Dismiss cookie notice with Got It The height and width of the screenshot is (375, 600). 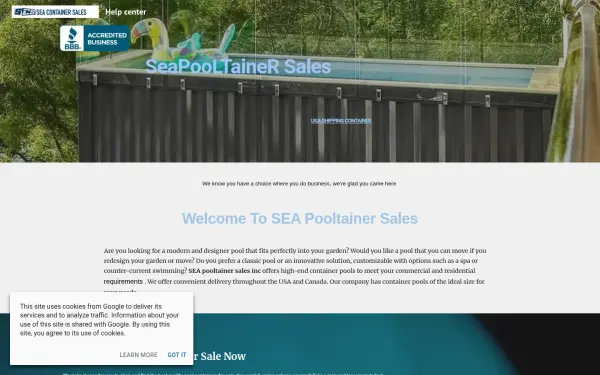177,355
